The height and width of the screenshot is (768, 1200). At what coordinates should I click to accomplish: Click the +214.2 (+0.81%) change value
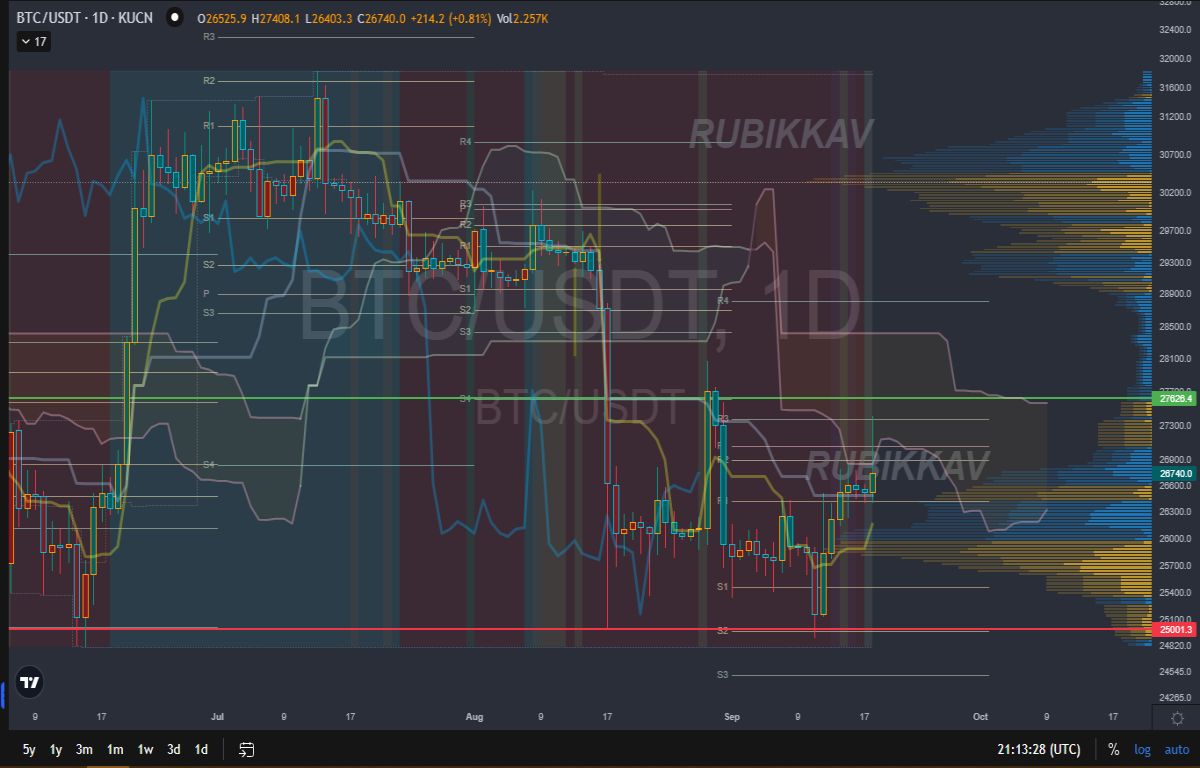pyautogui.click(x=451, y=19)
